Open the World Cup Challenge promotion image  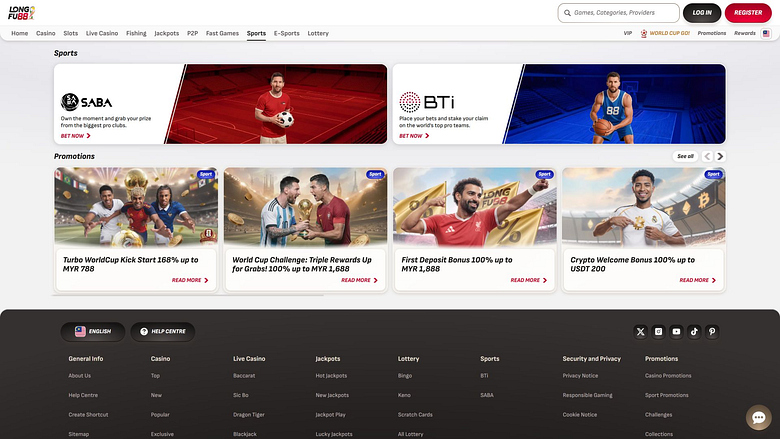click(305, 207)
